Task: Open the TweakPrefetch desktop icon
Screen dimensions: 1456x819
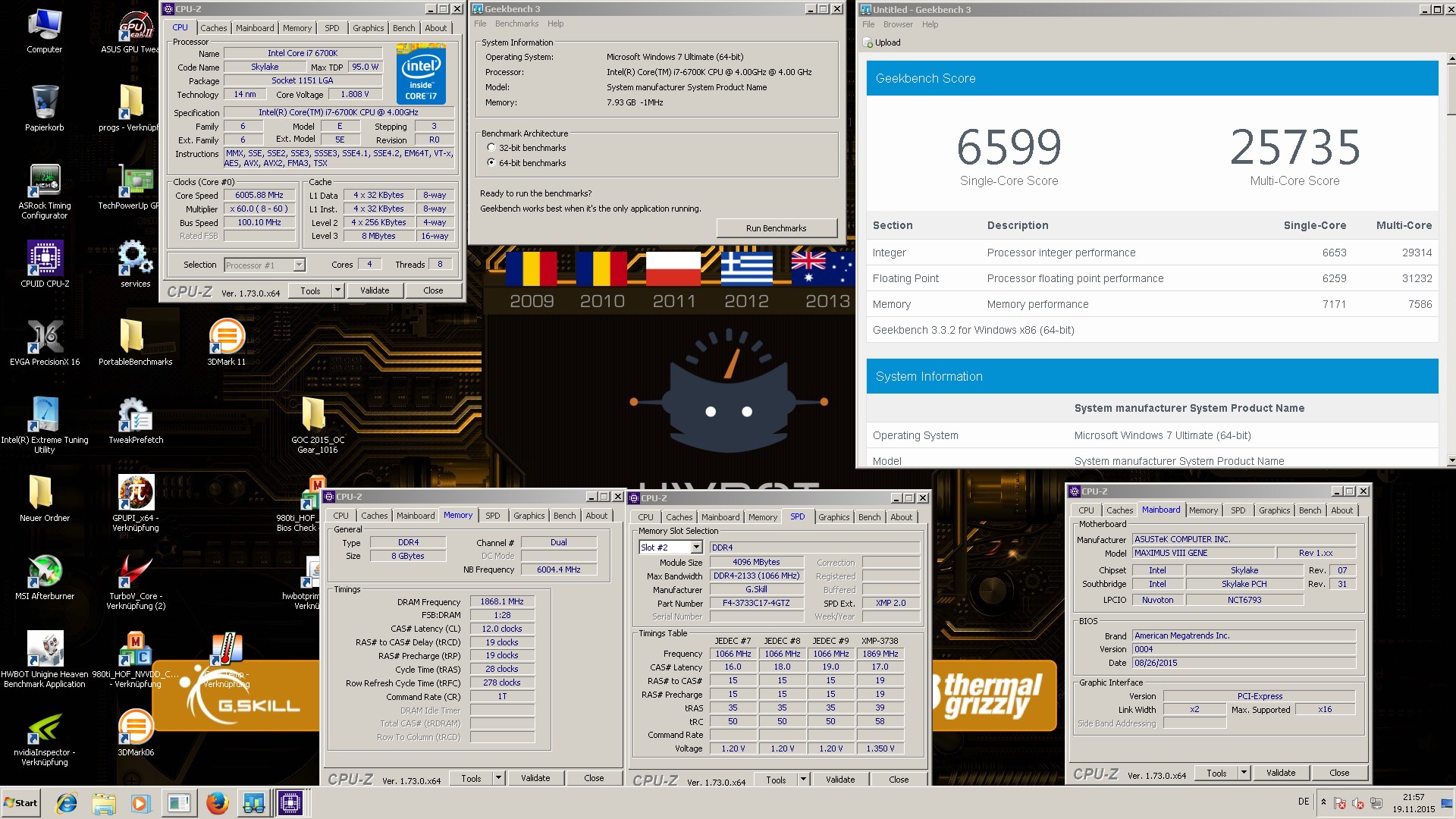Action: point(135,421)
